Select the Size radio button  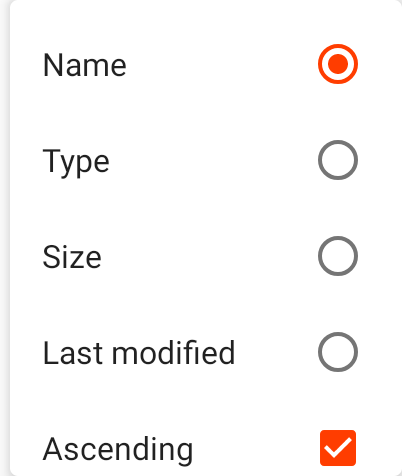(338, 256)
